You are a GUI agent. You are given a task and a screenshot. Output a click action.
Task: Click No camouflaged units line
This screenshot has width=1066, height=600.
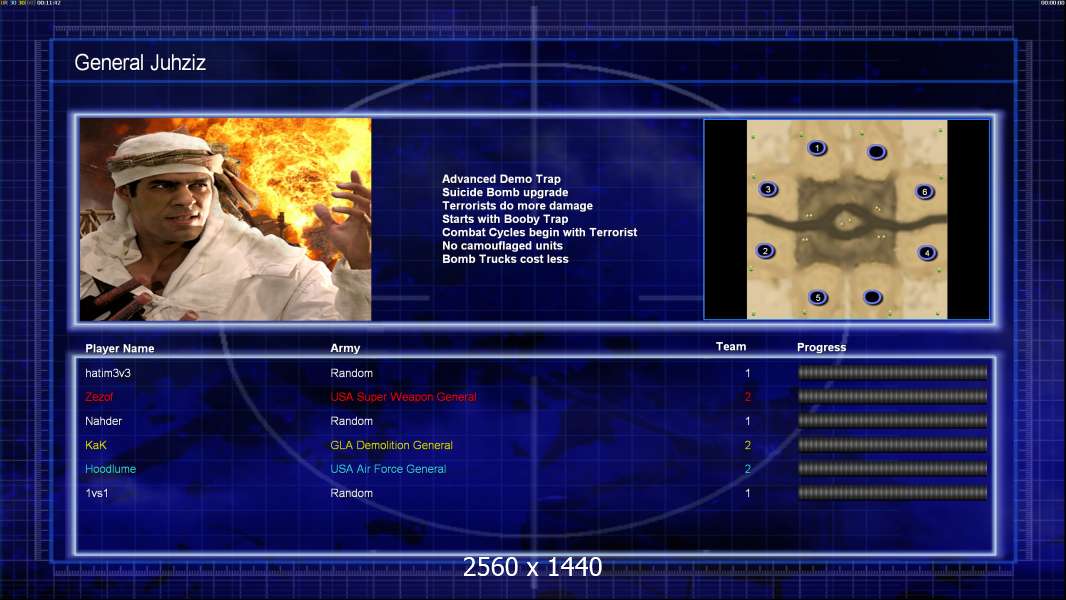point(502,245)
